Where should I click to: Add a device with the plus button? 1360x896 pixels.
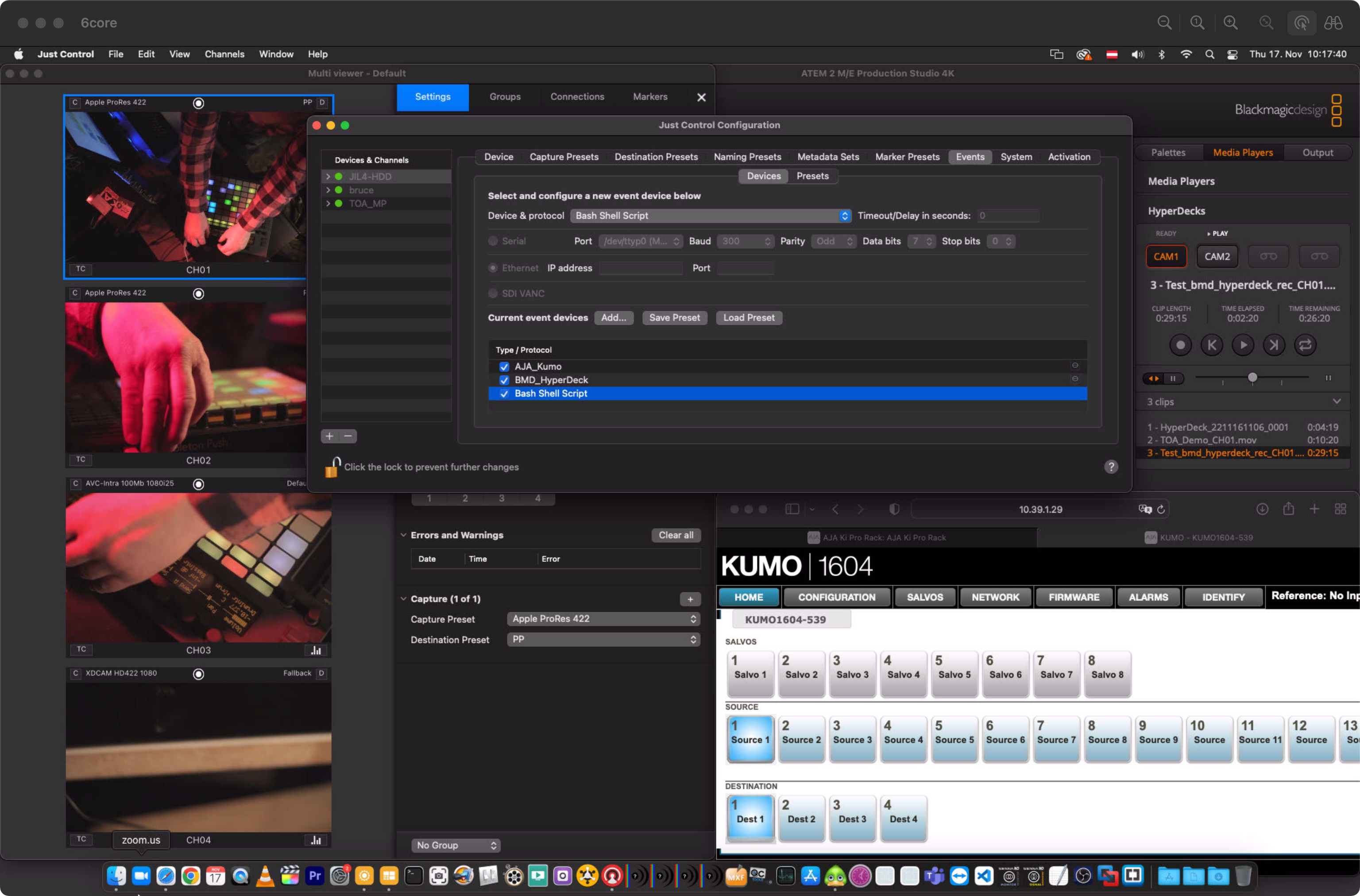coord(330,436)
